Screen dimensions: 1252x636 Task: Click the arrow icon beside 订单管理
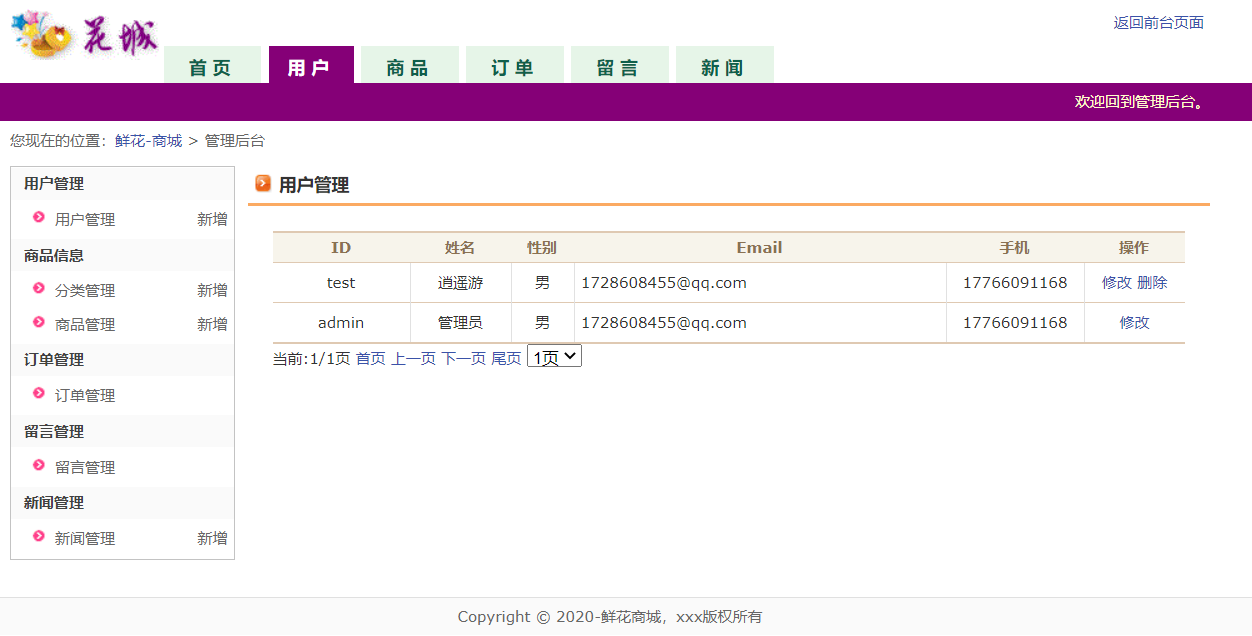point(38,395)
